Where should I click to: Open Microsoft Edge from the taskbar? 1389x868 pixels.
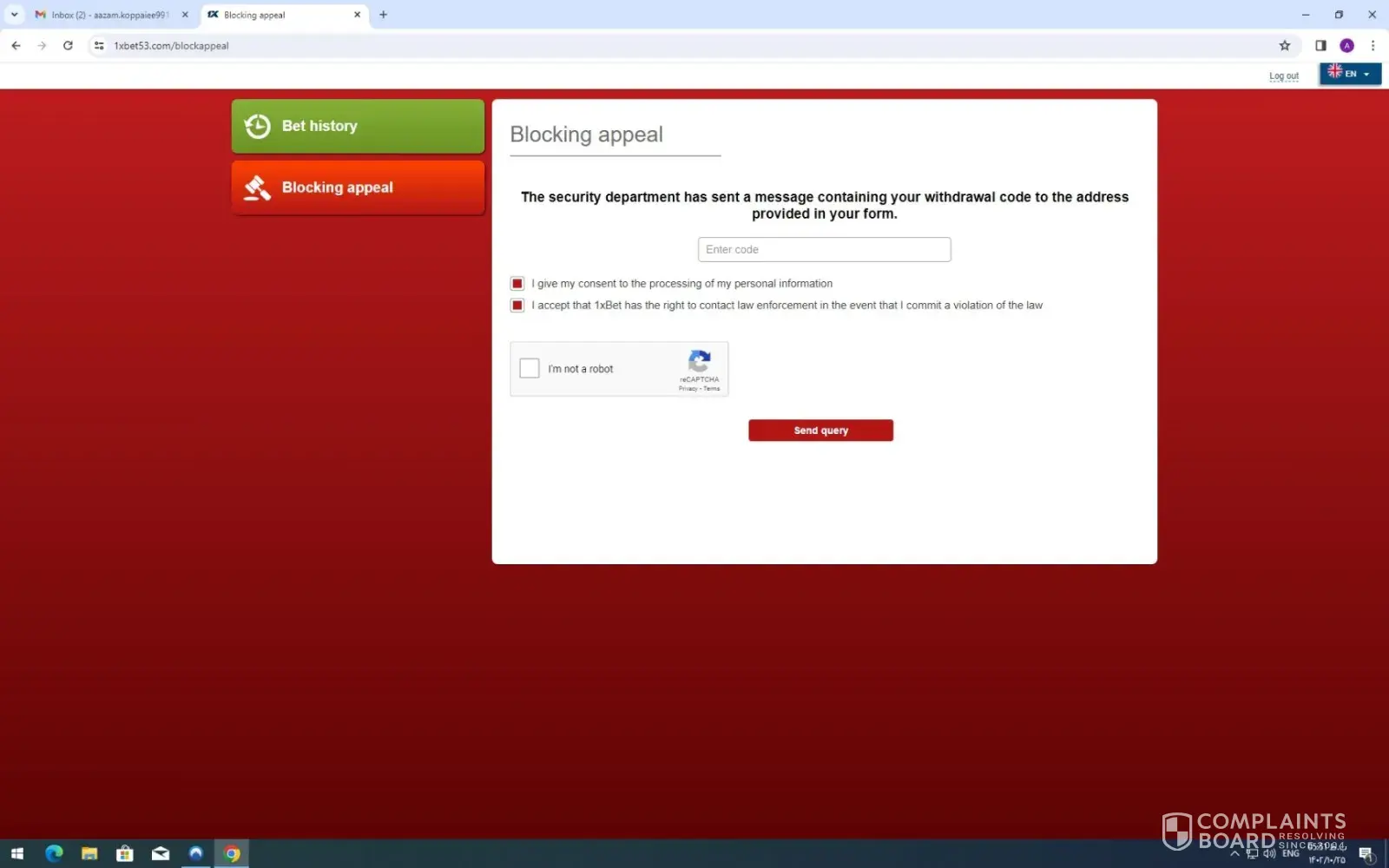pos(54,853)
